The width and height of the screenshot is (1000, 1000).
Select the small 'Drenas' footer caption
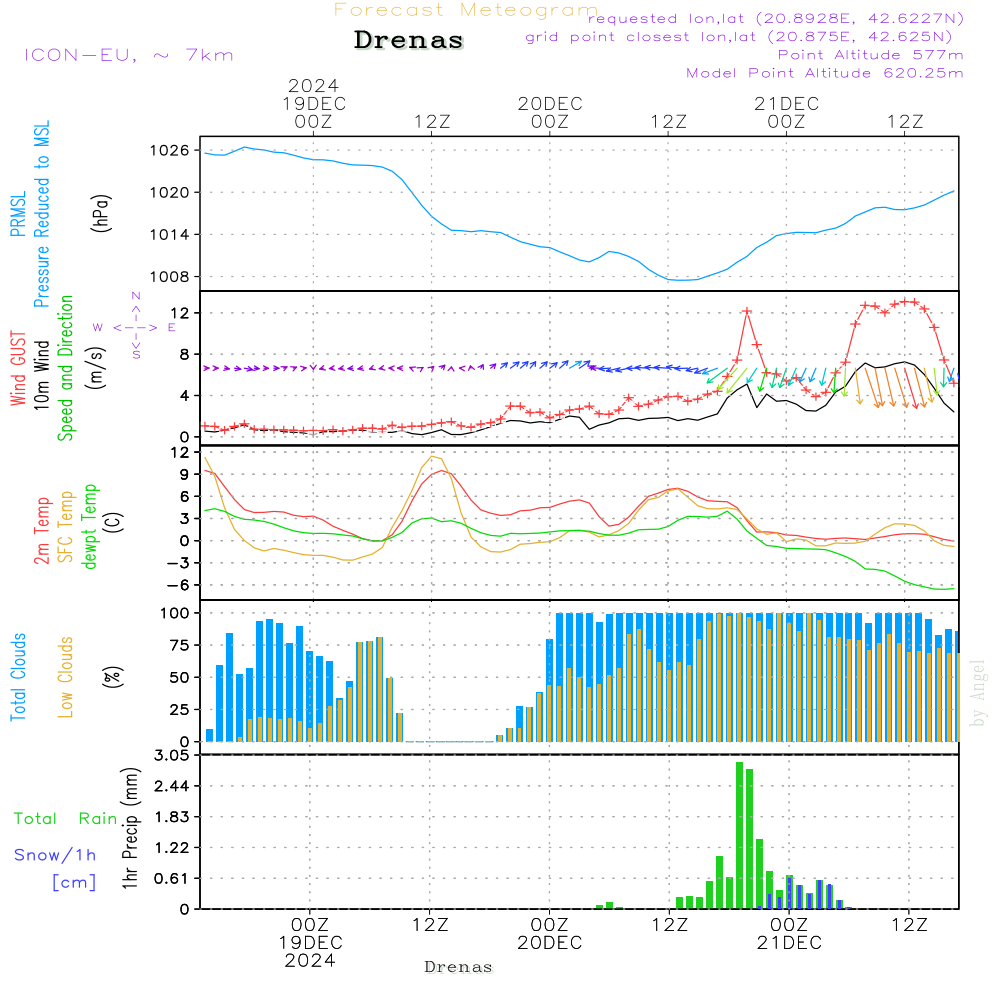[459, 967]
